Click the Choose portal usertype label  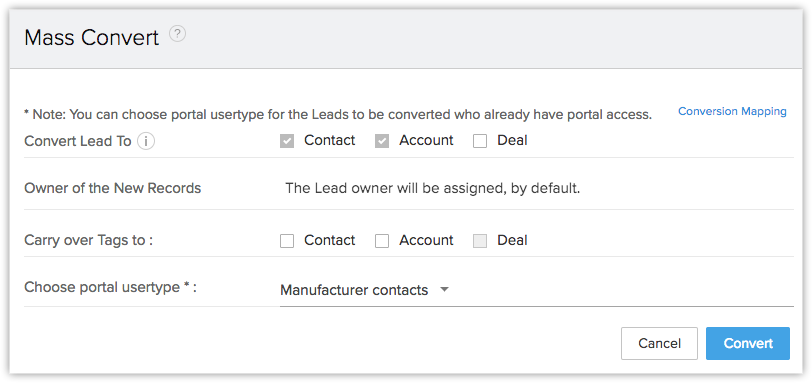(x=110, y=287)
